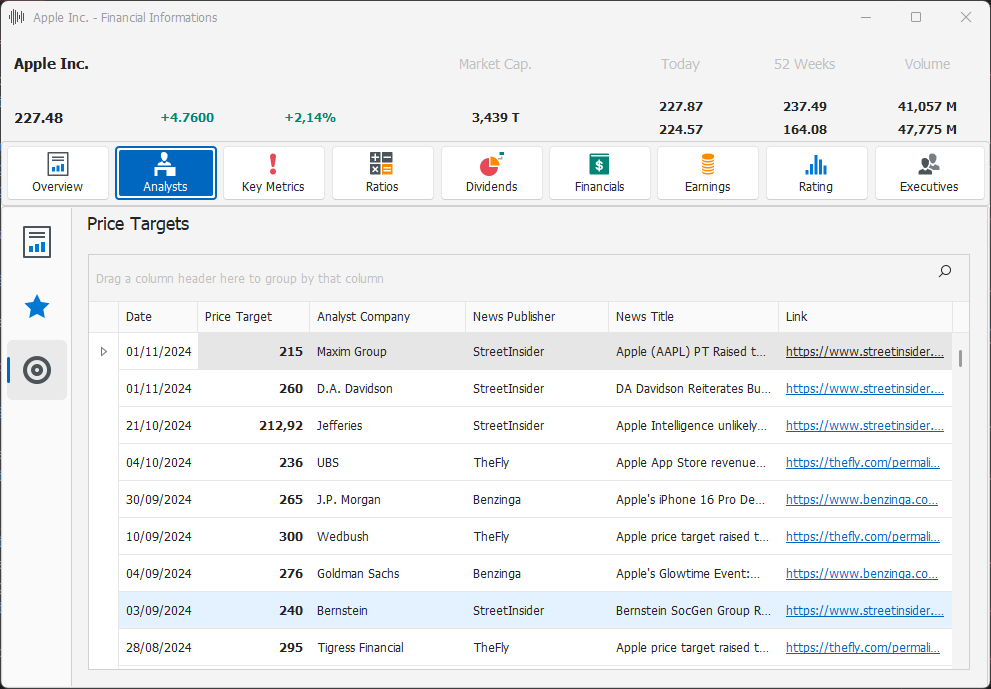Click the date 28/08/2024
The image size is (991, 689).
point(159,647)
